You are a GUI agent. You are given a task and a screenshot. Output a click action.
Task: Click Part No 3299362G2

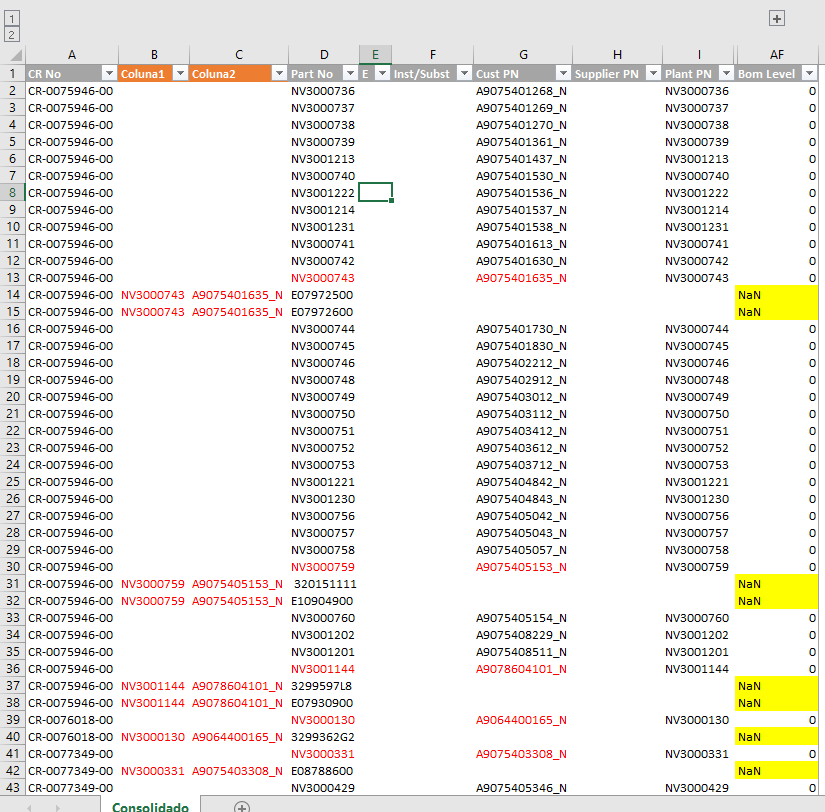coord(323,737)
